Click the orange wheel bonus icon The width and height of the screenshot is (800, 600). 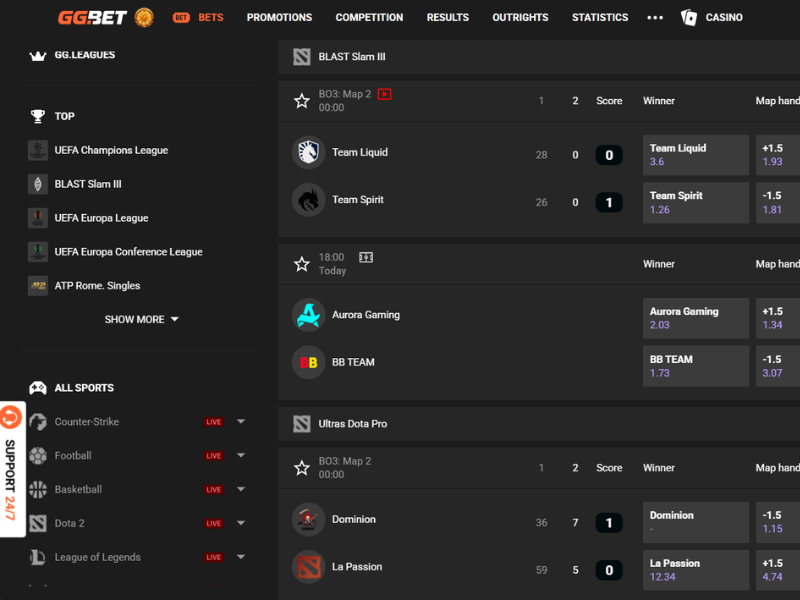coord(144,17)
